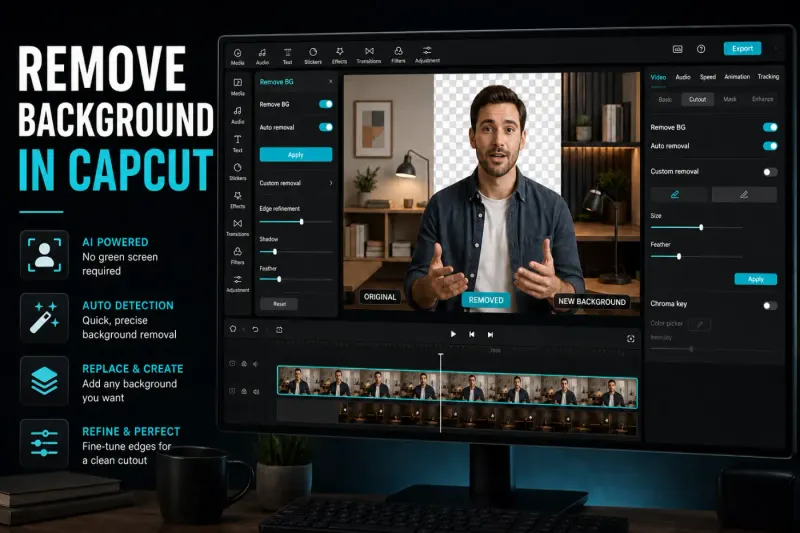
Task: Open Transitions in the top toolbar
Action: (369, 55)
